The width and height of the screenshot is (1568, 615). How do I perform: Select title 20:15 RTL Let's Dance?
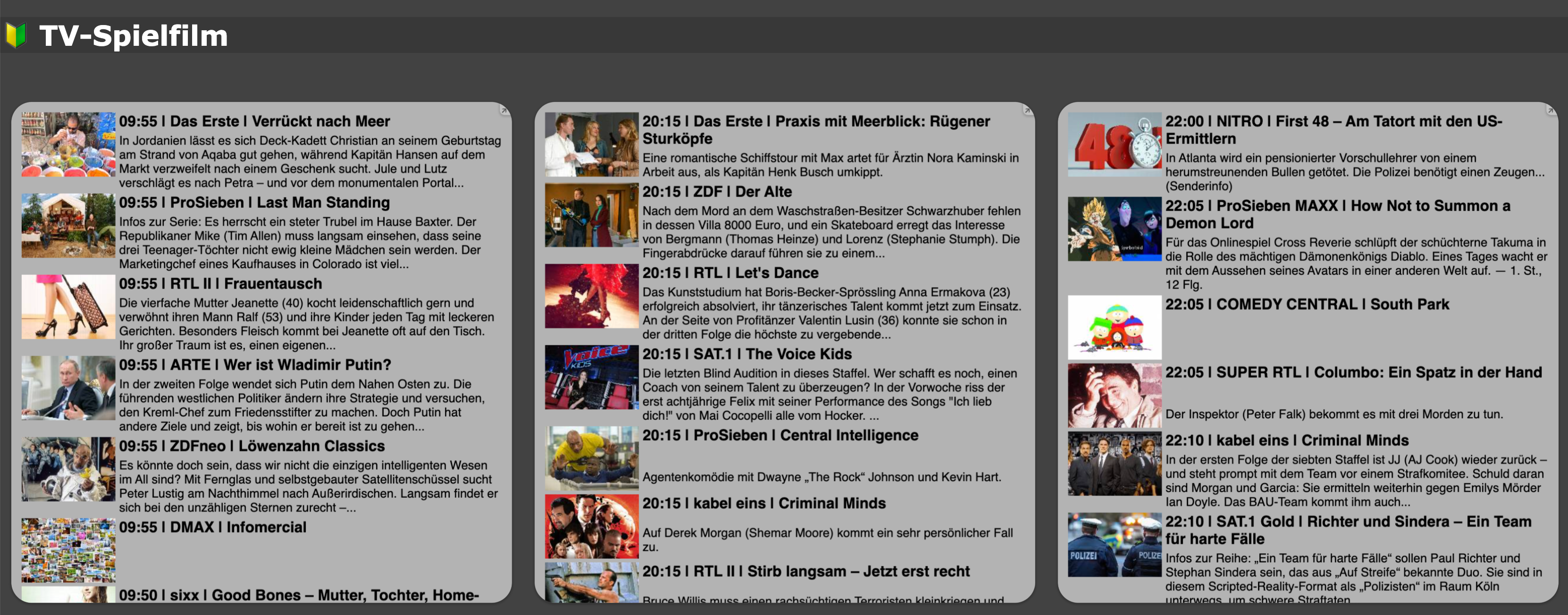click(731, 272)
